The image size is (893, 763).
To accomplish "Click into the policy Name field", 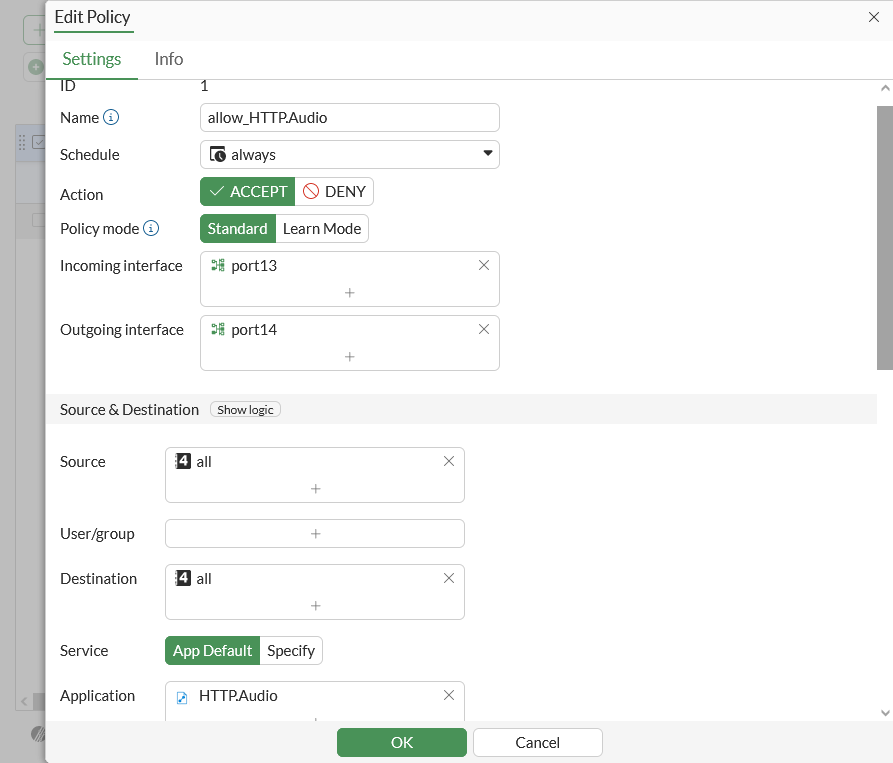I will pos(350,118).
